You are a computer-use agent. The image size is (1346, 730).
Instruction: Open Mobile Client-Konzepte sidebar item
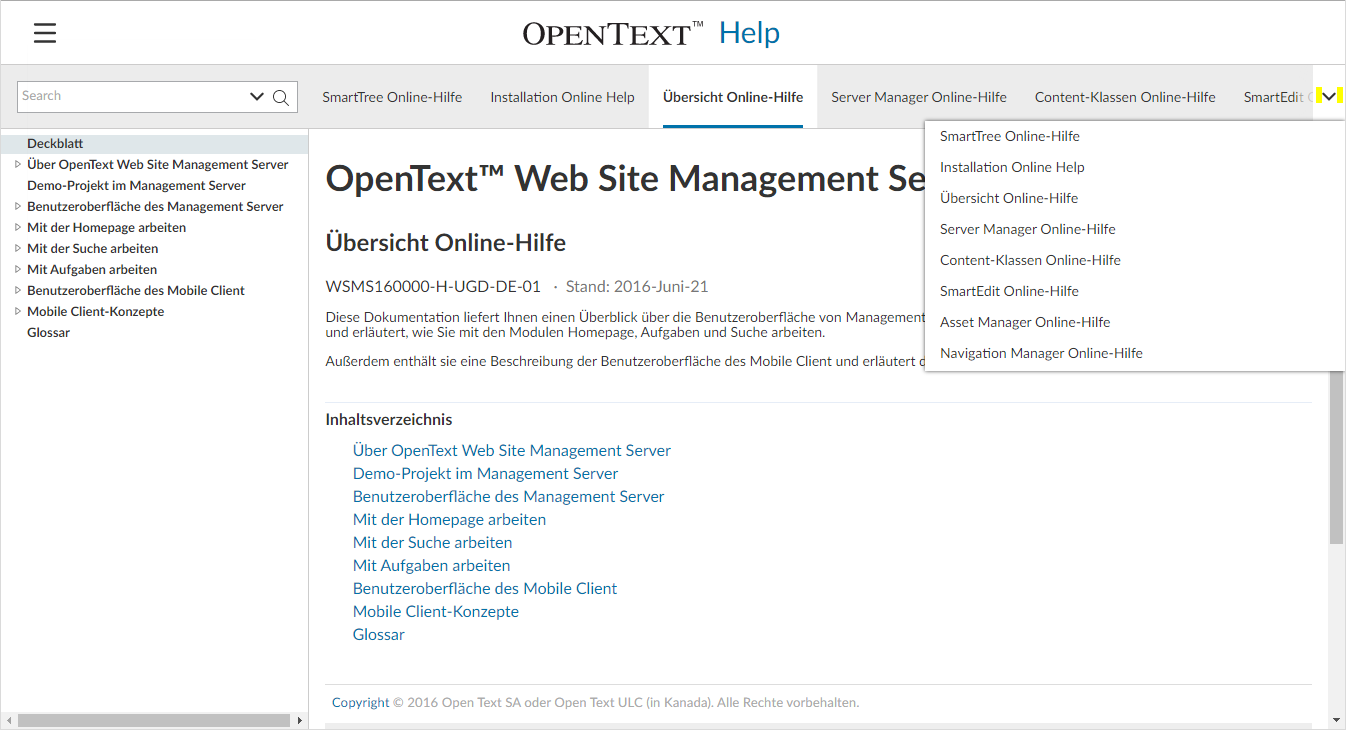(x=95, y=312)
